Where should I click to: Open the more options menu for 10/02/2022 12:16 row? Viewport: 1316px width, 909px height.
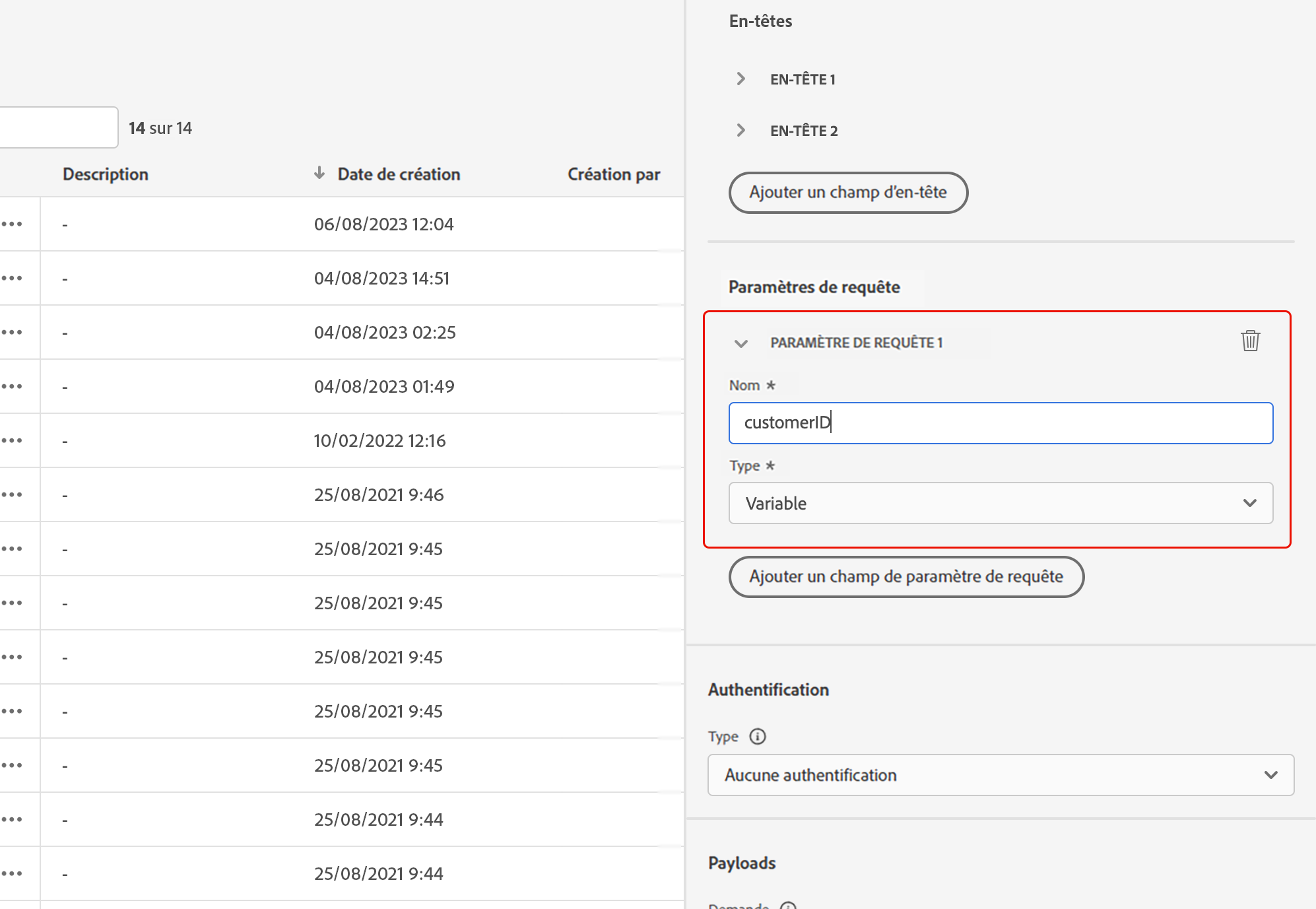[12, 441]
